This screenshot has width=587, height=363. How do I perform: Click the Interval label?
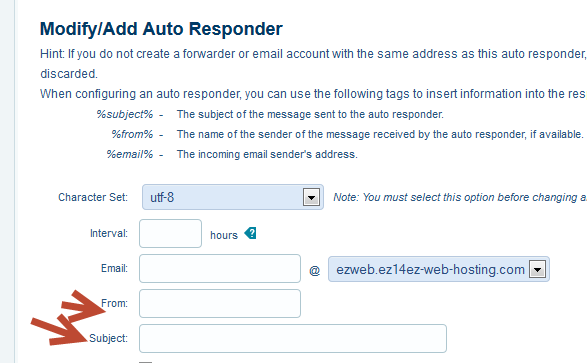click(x=109, y=234)
